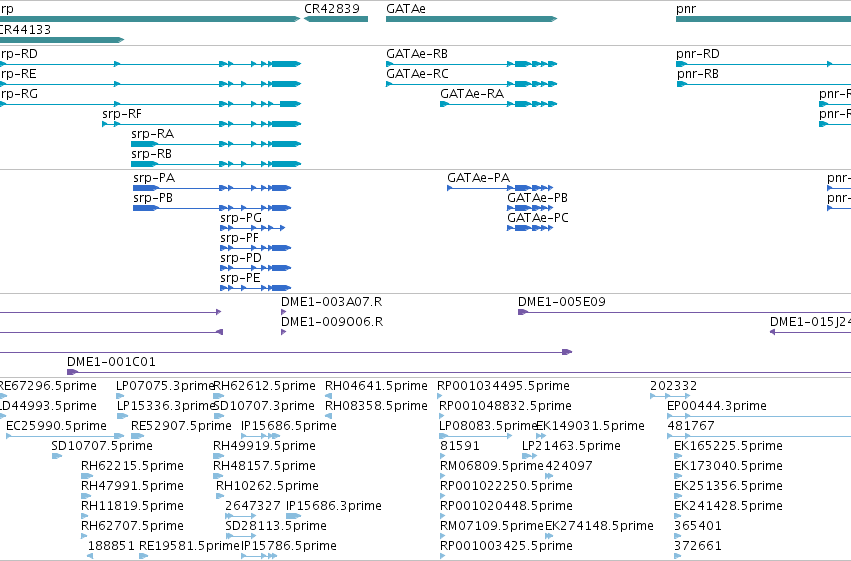851x561 pixels.
Task: Select the 372661 feature label
Action: coord(698,546)
